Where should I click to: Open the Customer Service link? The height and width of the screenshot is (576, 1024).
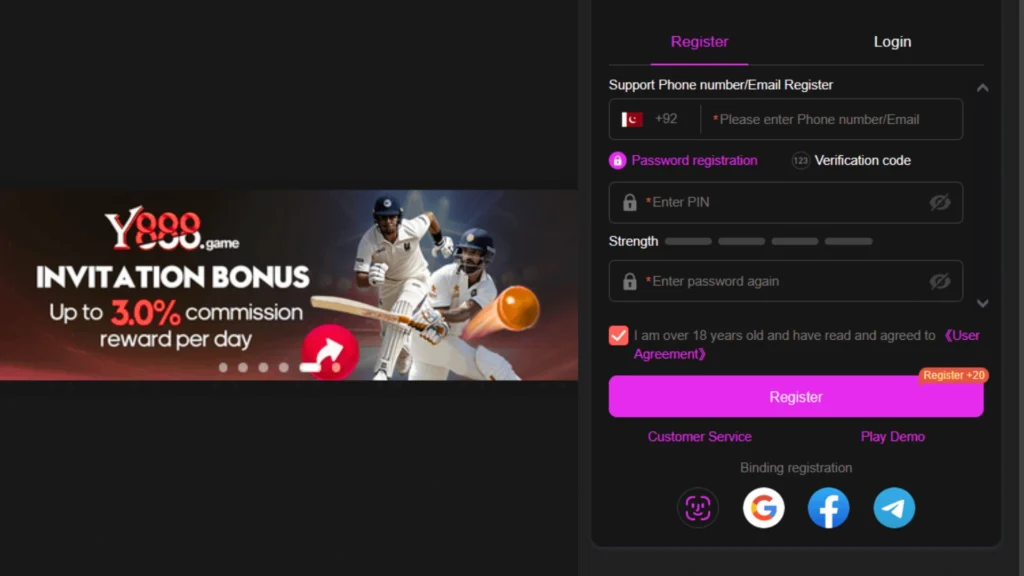click(699, 436)
